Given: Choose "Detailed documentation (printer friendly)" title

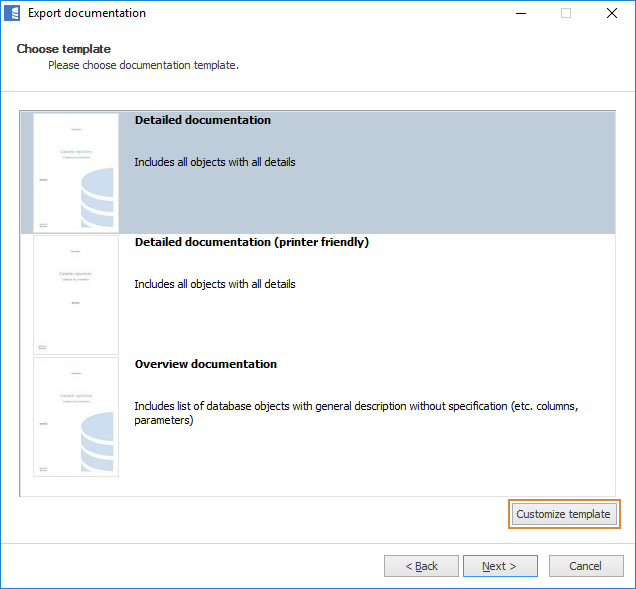Looking at the screenshot, I should tap(251, 242).
